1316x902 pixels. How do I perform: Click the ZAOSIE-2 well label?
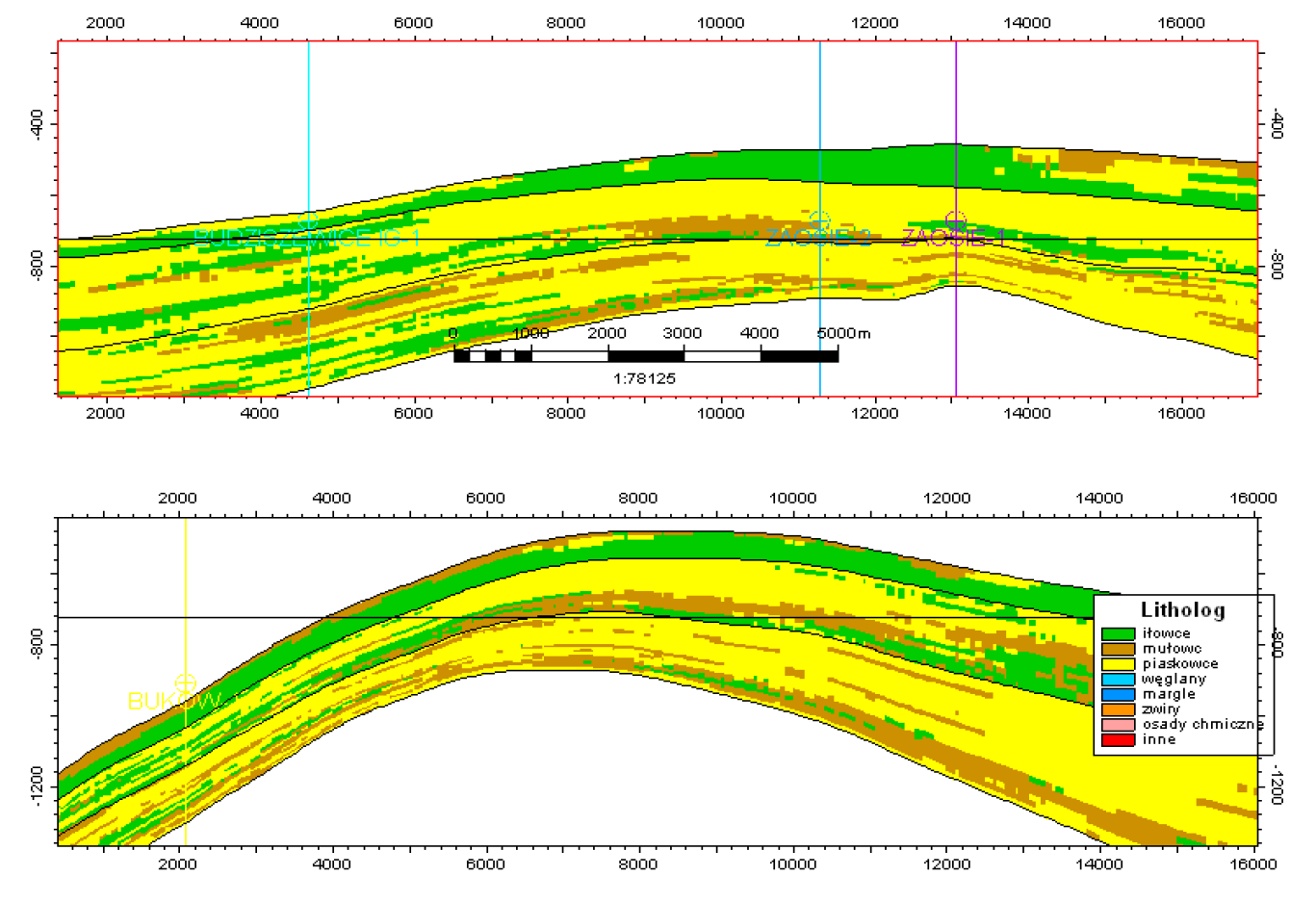coord(818,239)
